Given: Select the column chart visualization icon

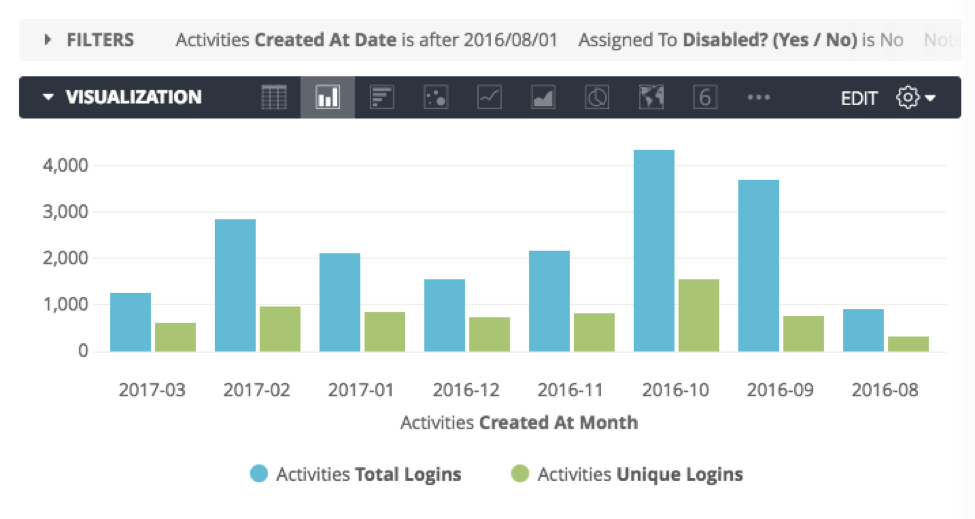Looking at the screenshot, I should (x=328, y=98).
